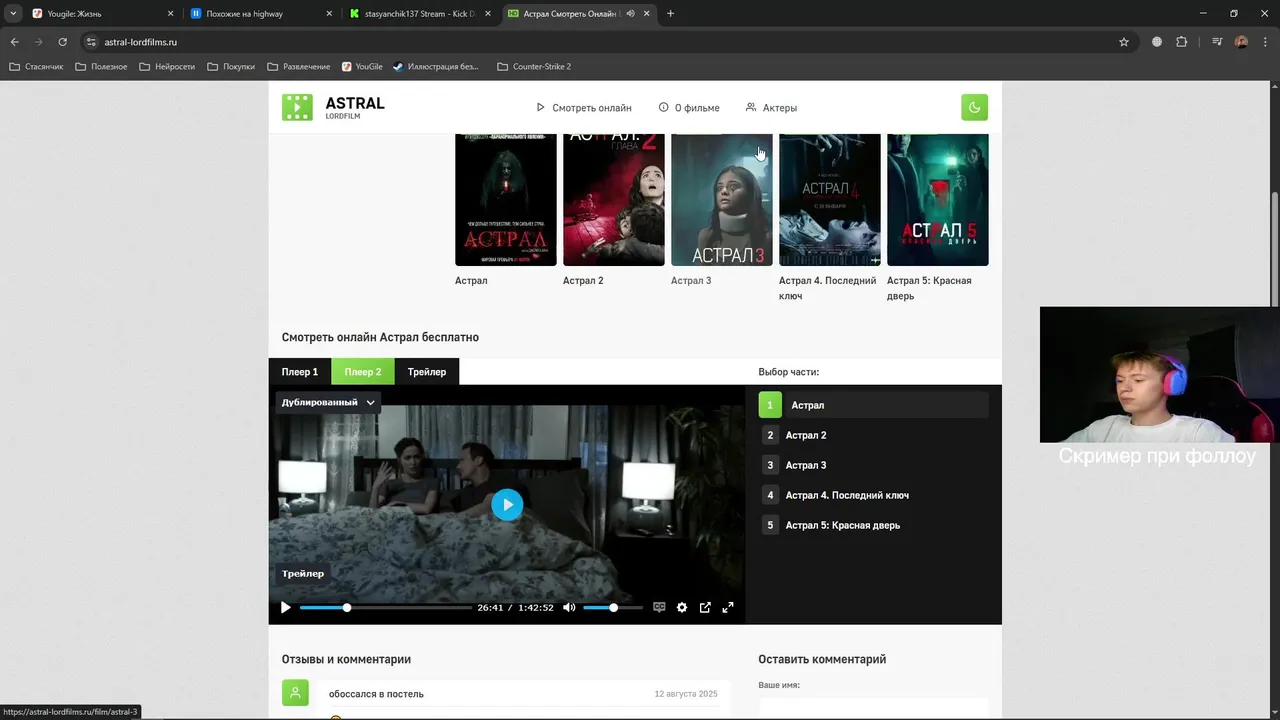Reload the page with the refresh icon
This screenshot has width=1280, height=720.
click(x=62, y=42)
